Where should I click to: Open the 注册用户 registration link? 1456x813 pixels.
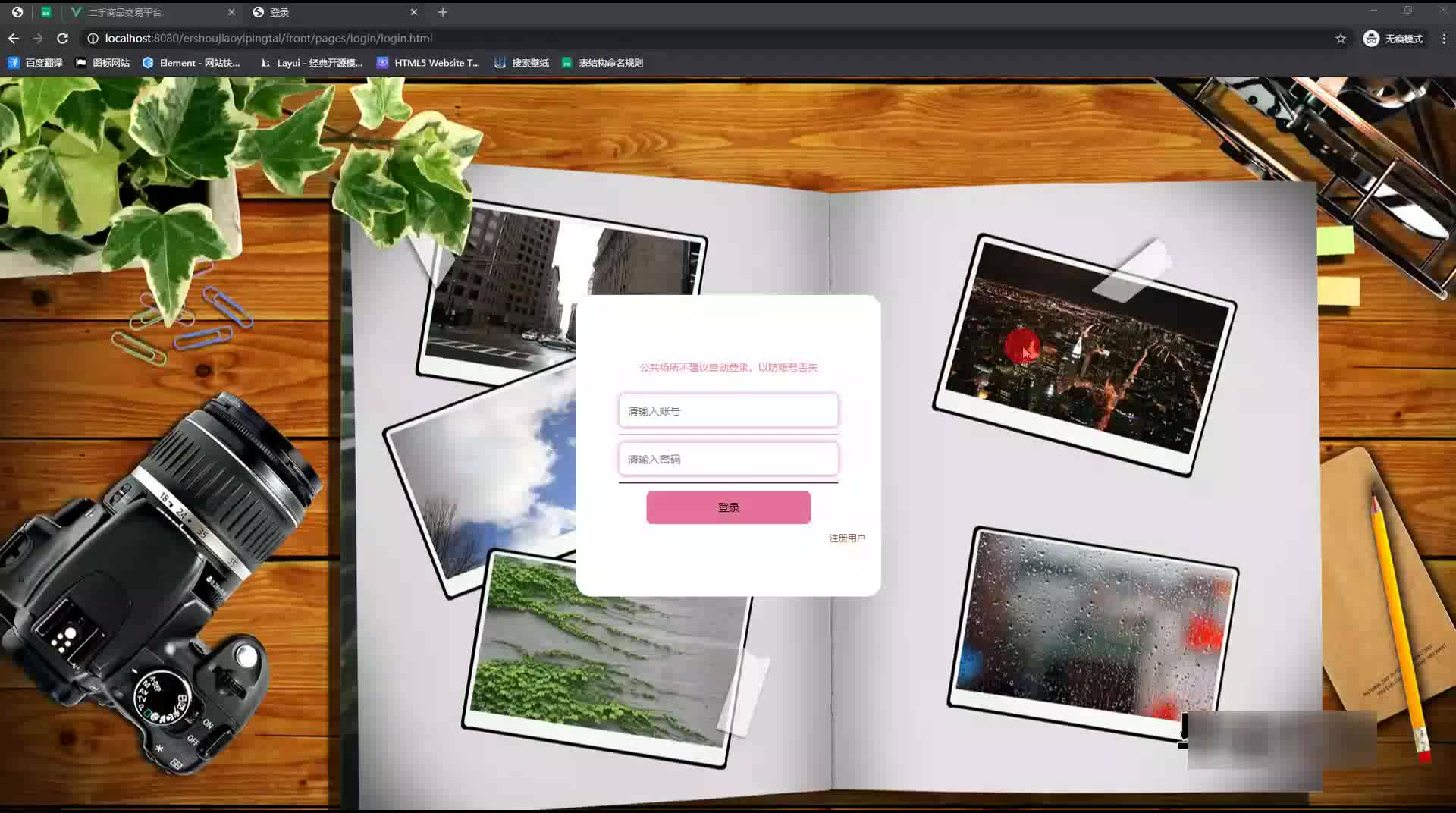pyautogui.click(x=847, y=538)
